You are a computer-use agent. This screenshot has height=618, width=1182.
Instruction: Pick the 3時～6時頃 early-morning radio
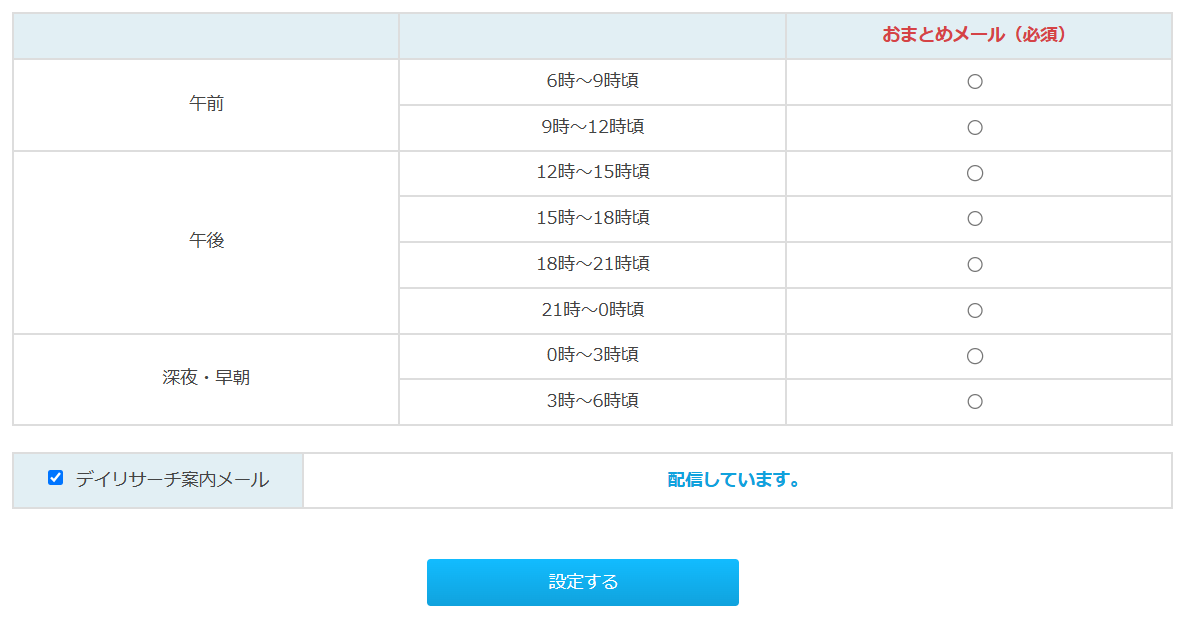click(975, 402)
